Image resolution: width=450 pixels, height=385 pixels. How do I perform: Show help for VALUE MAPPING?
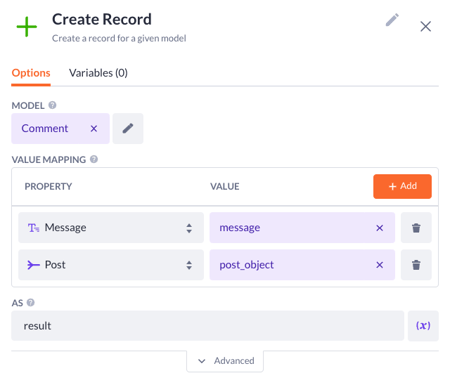point(94,159)
